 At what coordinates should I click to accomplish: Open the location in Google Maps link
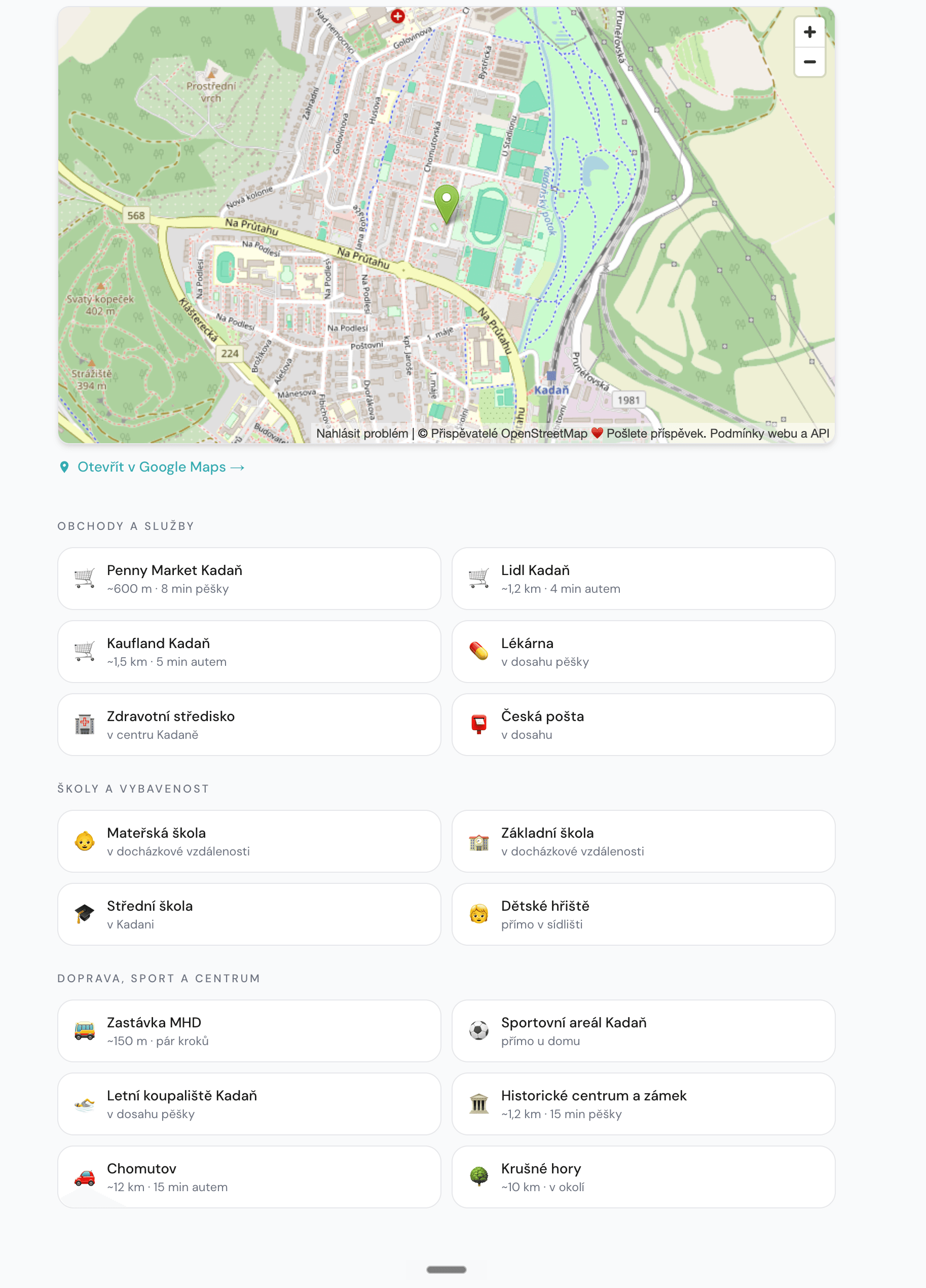tap(161, 467)
